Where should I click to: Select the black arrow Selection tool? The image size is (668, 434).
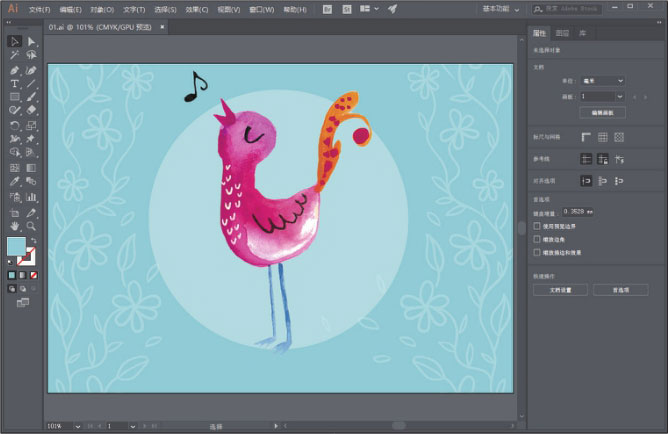point(15,42)
